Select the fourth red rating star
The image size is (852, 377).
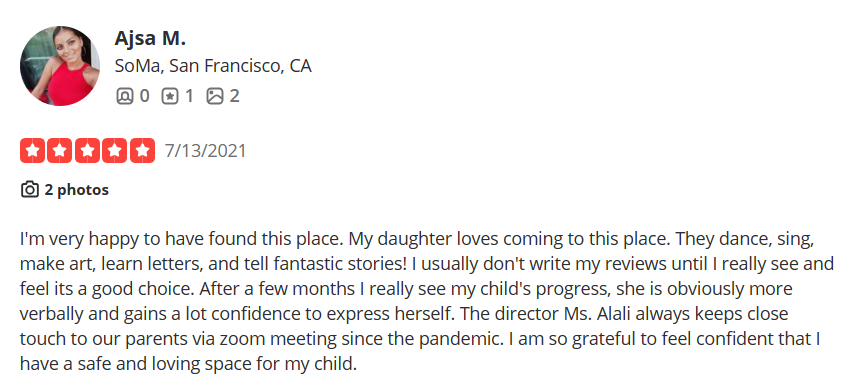pyautogui.click(x=115, y=150)
